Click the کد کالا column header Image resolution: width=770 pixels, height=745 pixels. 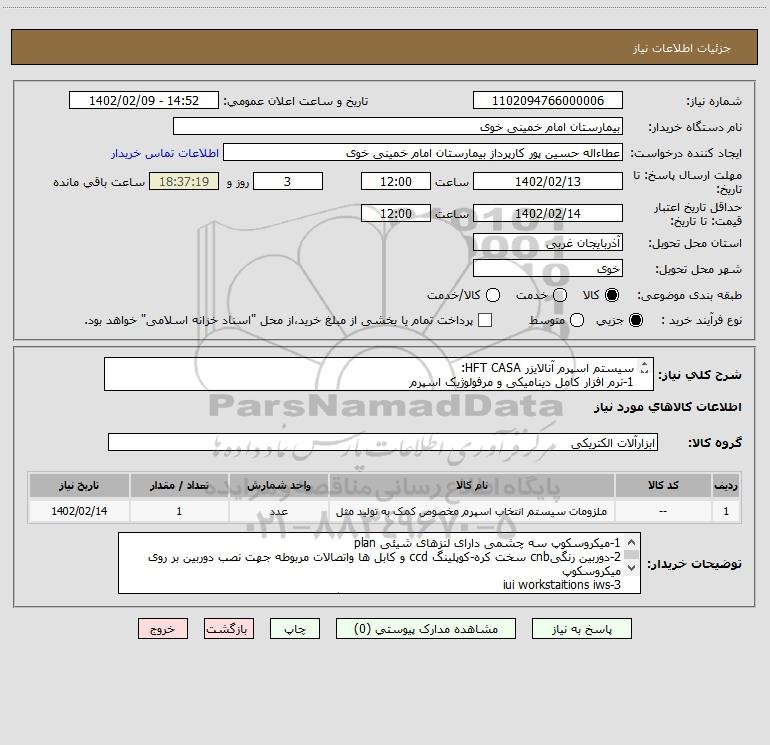(x=663, y=485)
